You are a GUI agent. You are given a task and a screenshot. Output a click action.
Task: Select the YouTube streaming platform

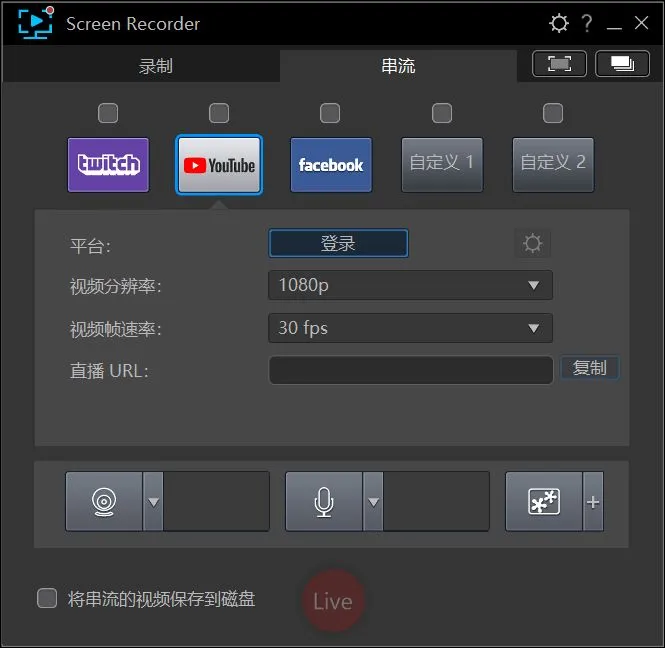click(219, 165)
